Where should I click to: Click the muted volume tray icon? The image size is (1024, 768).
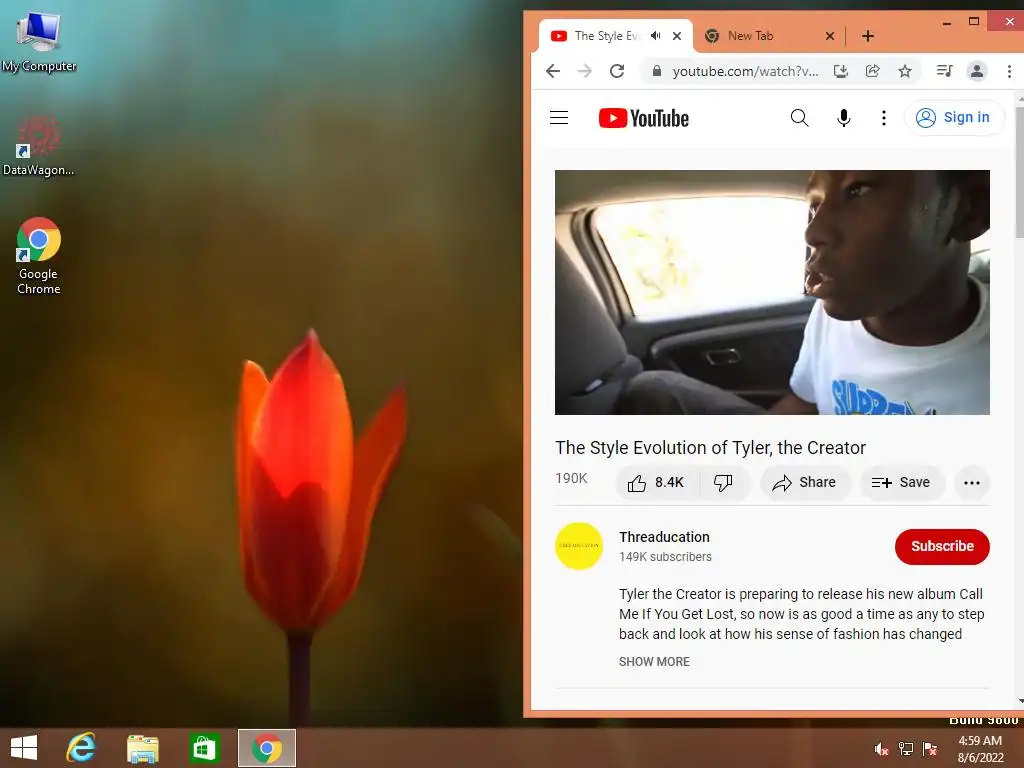[881, 749]
